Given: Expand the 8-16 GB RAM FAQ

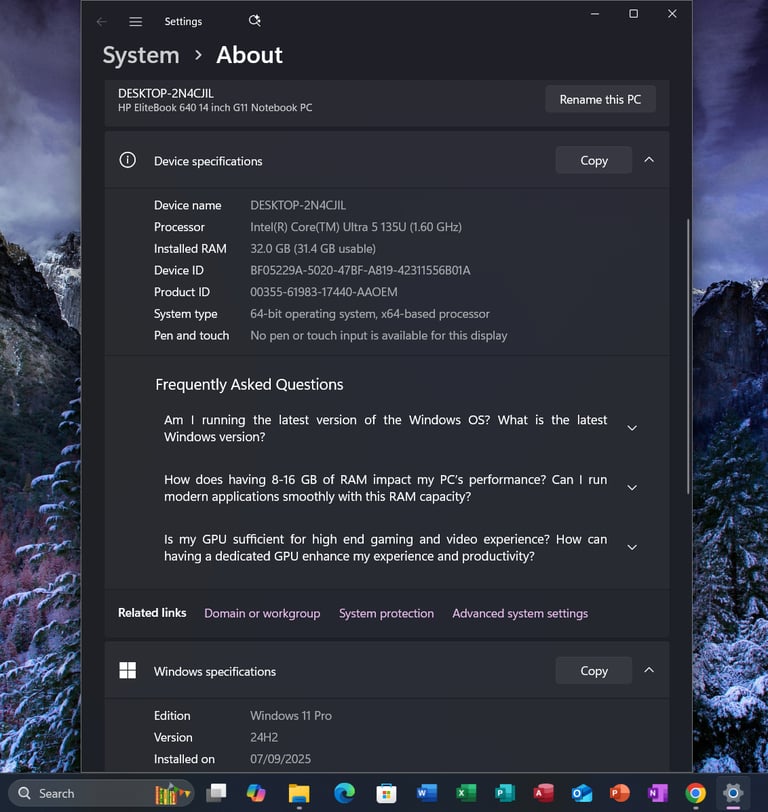Looking at the screenshot, I should point(631,488).
